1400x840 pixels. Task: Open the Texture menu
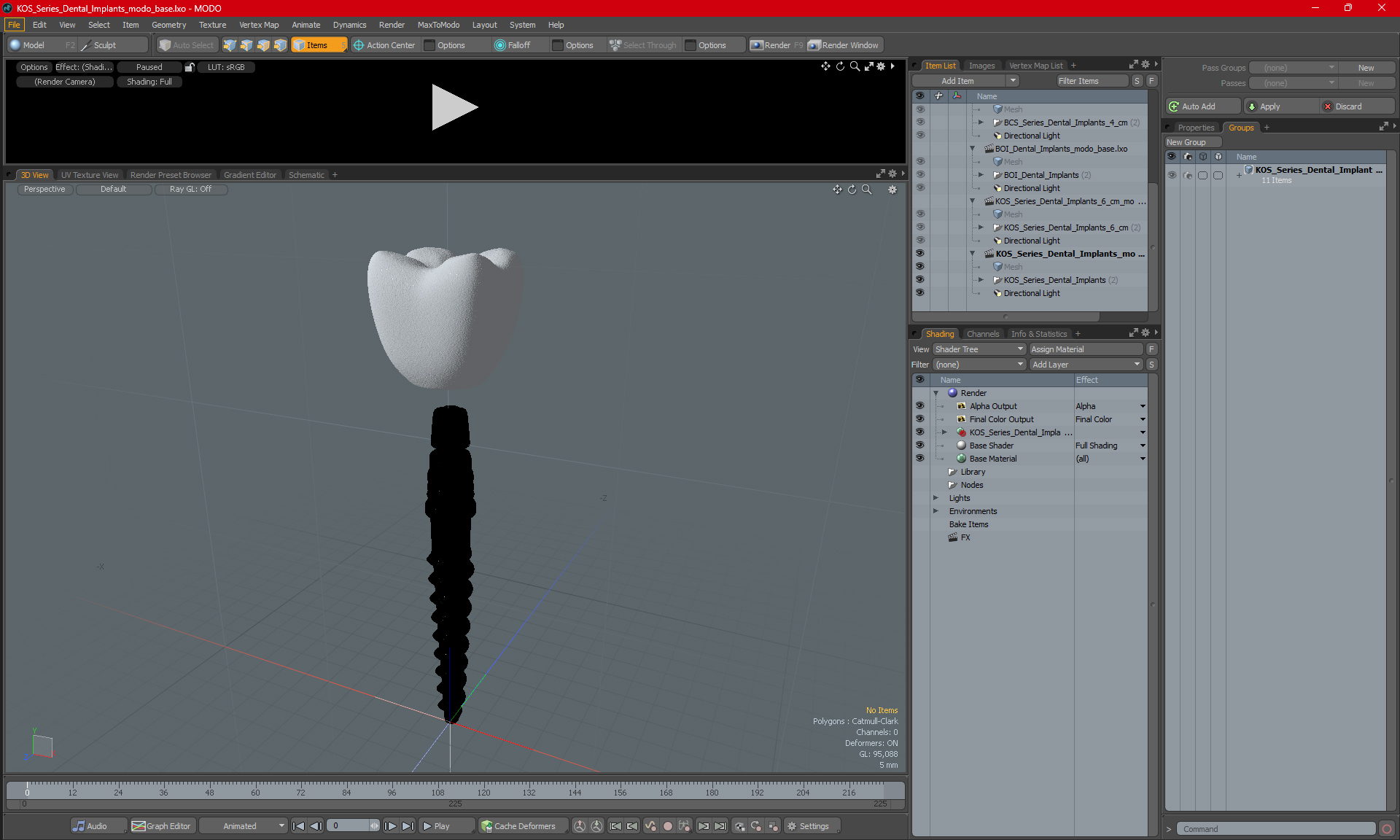pyautogui.click(x=212, y=25)
